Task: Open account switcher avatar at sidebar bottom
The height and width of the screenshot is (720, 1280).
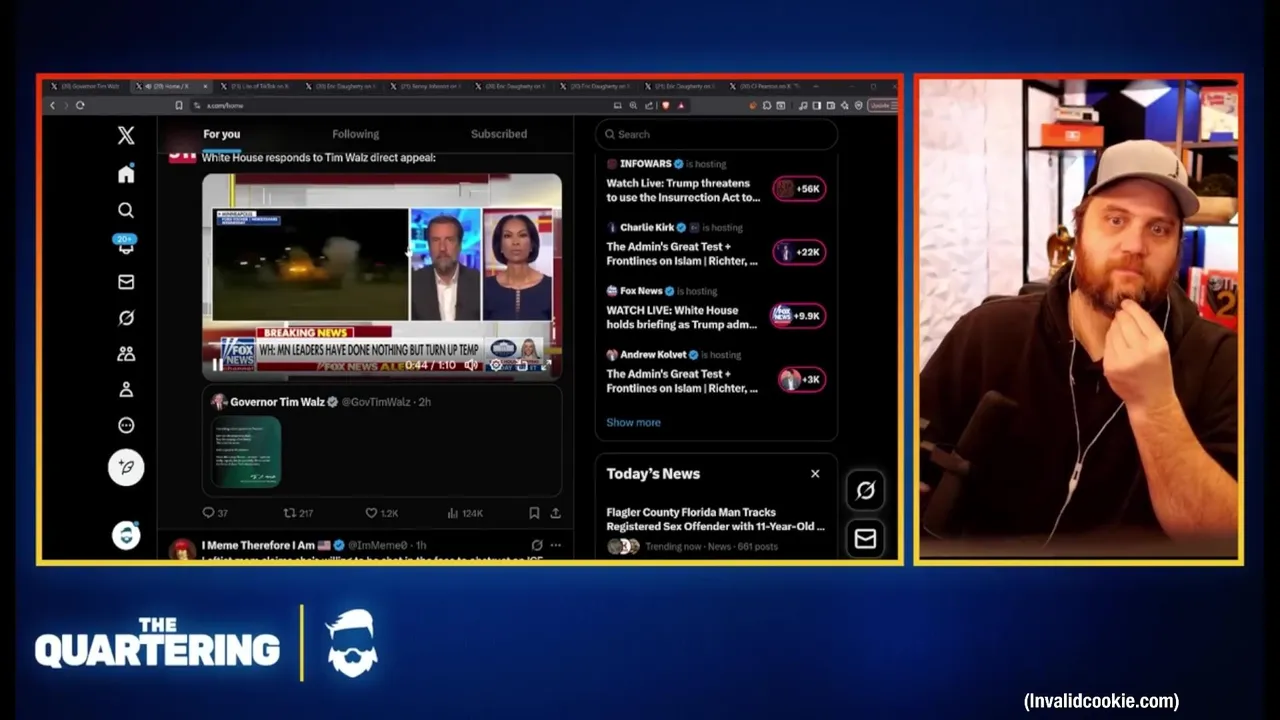Action: tap(126, 535)
